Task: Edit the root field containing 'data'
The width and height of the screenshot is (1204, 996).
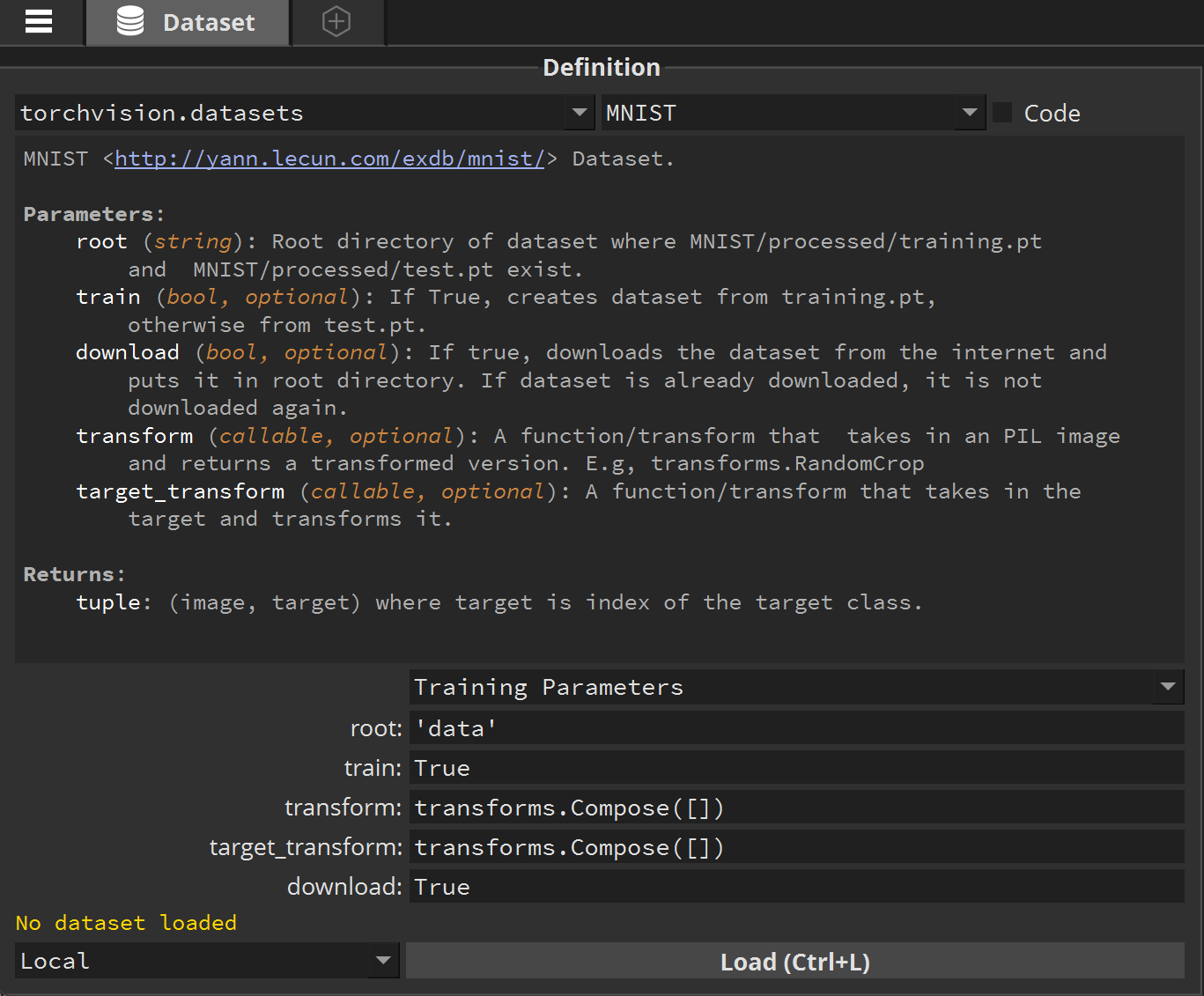Action: [796, 728]
